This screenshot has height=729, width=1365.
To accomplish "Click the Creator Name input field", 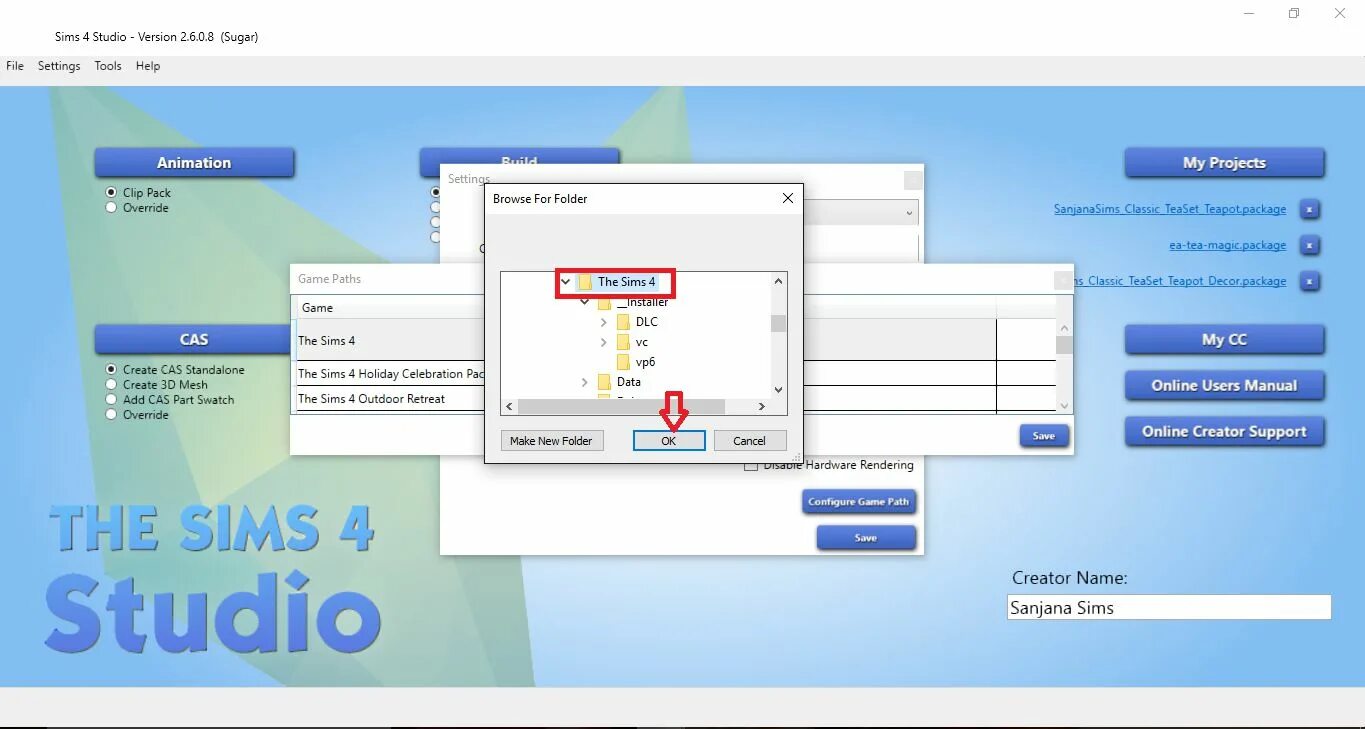I will click(x=1169, y=608).
